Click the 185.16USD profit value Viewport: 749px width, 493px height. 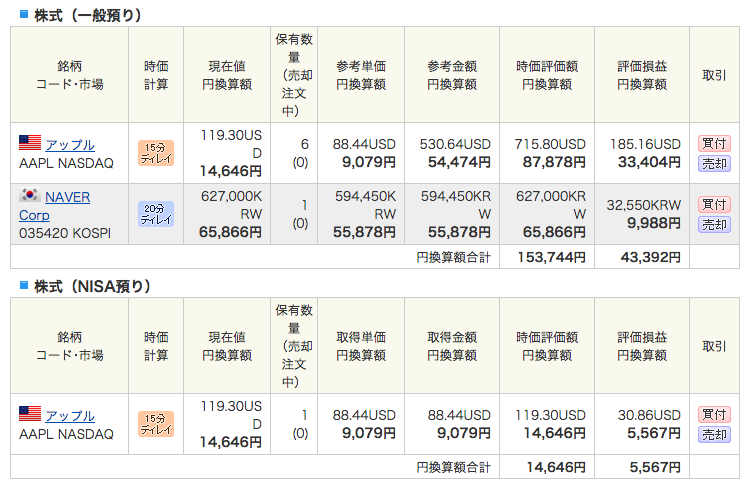pyautogui.click(x=645, y=144)
